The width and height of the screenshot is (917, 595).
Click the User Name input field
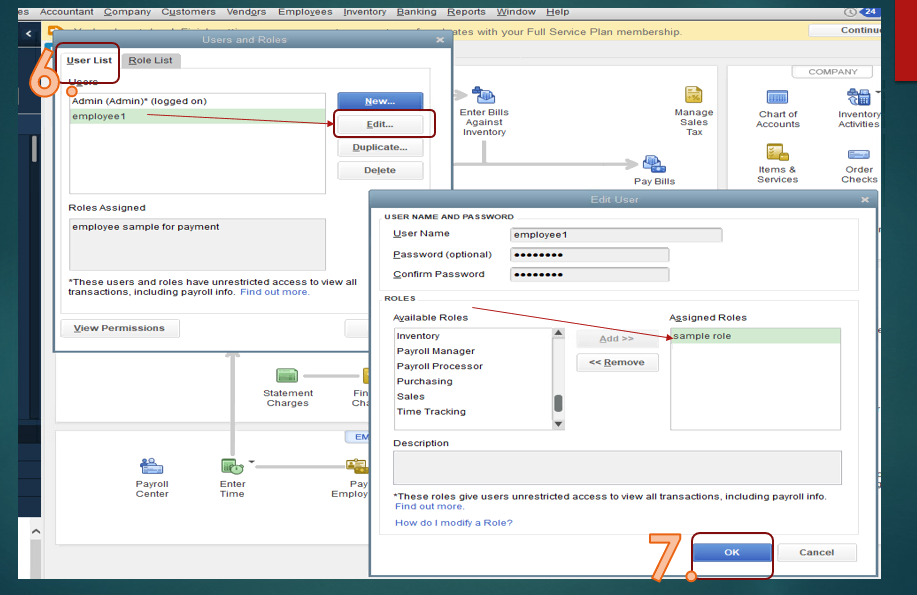pyautogui.click(x=616, y=235)
